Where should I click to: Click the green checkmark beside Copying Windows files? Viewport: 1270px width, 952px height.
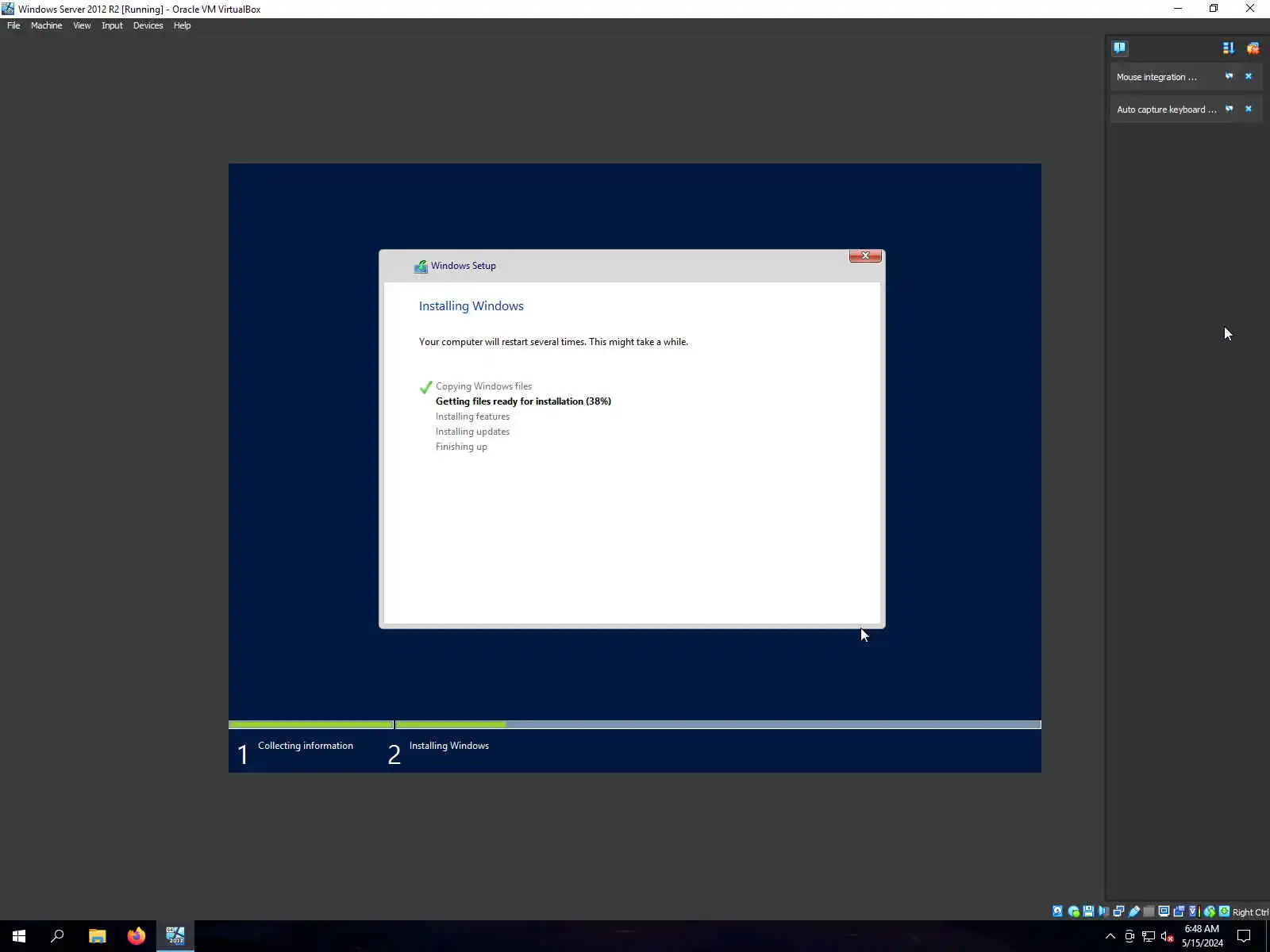425,387
